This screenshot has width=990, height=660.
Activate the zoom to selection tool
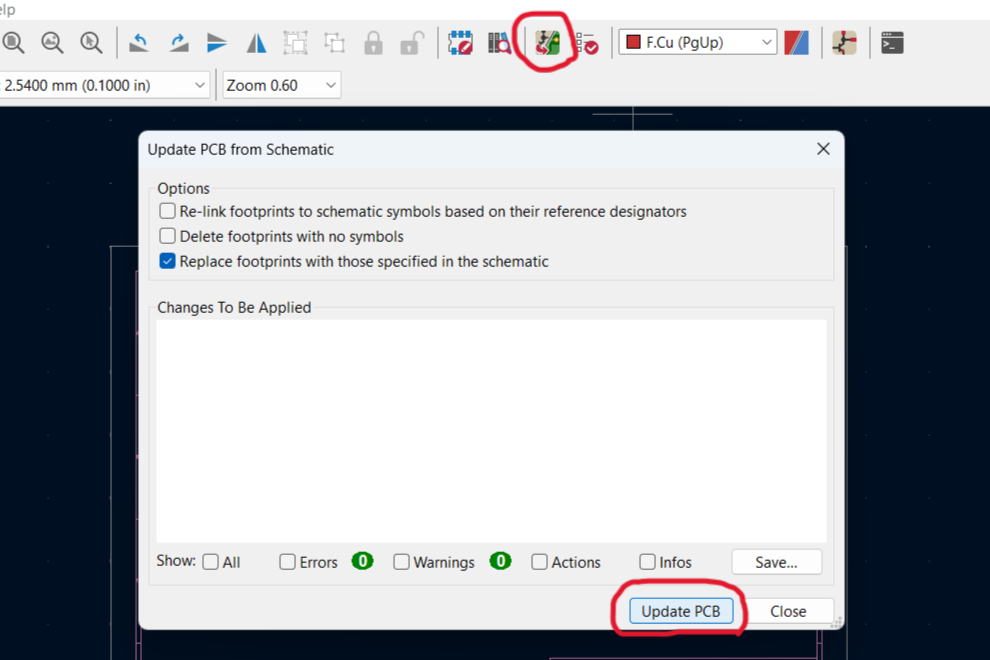[92, 43]
